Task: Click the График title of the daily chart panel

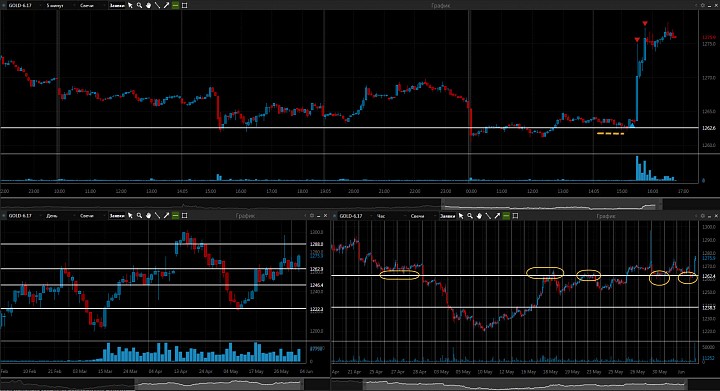Action: pyautogui.click(x=245, y=215)
